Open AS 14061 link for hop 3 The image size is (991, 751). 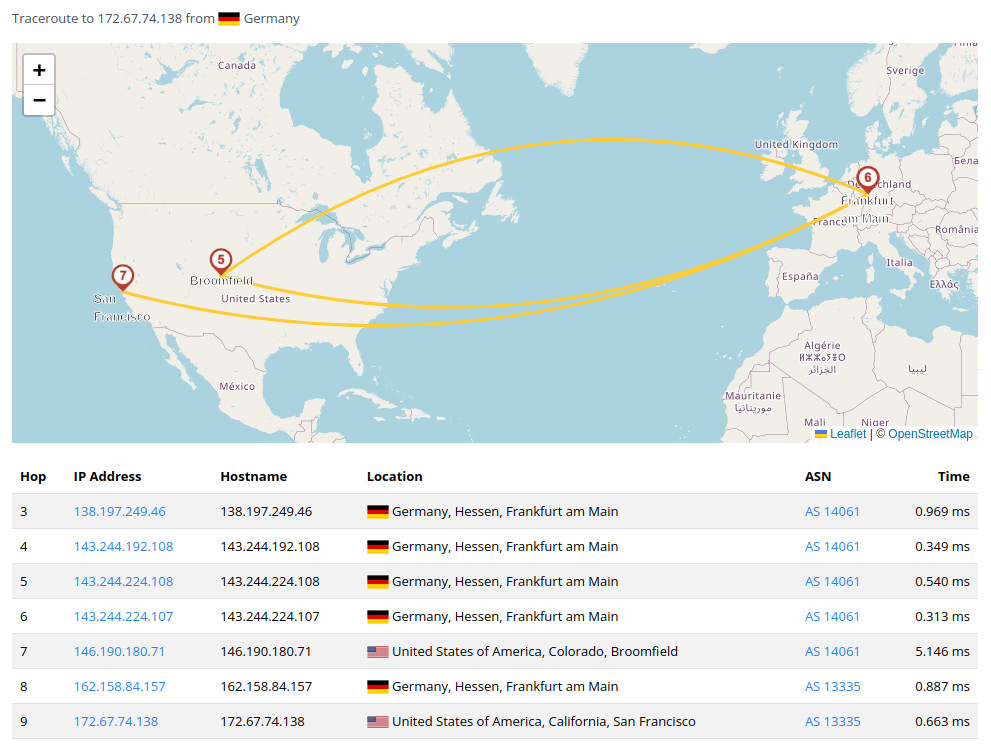tap(832, 511)
